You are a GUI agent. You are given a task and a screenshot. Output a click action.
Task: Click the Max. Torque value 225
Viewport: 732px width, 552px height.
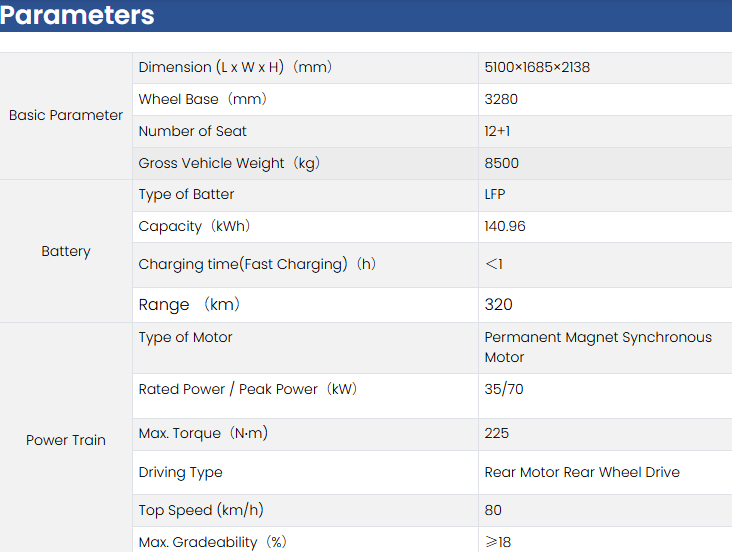point(496,434)
